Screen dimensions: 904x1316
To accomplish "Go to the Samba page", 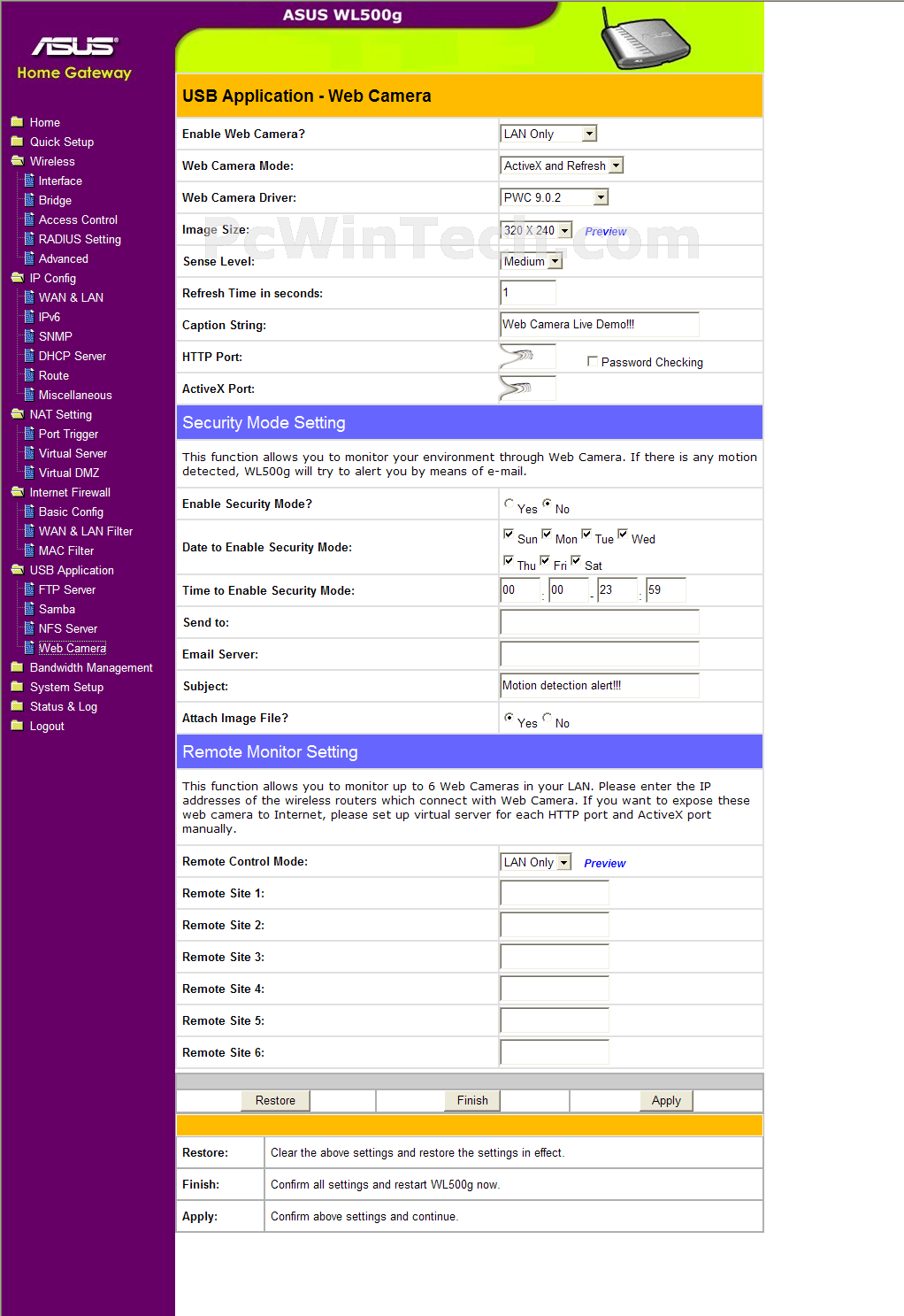I will (57, 609).
